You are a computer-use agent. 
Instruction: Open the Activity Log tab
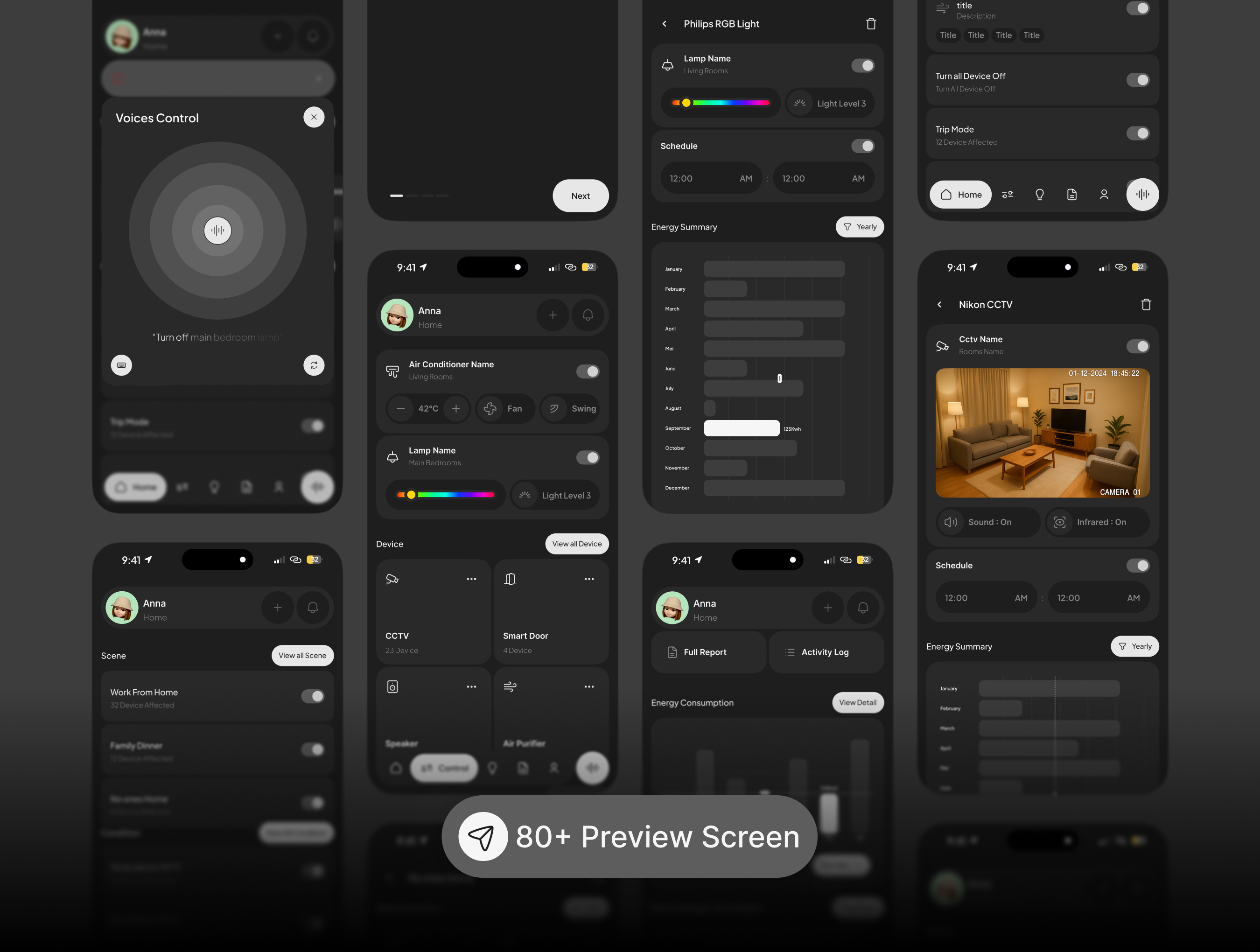coord(826,652)
